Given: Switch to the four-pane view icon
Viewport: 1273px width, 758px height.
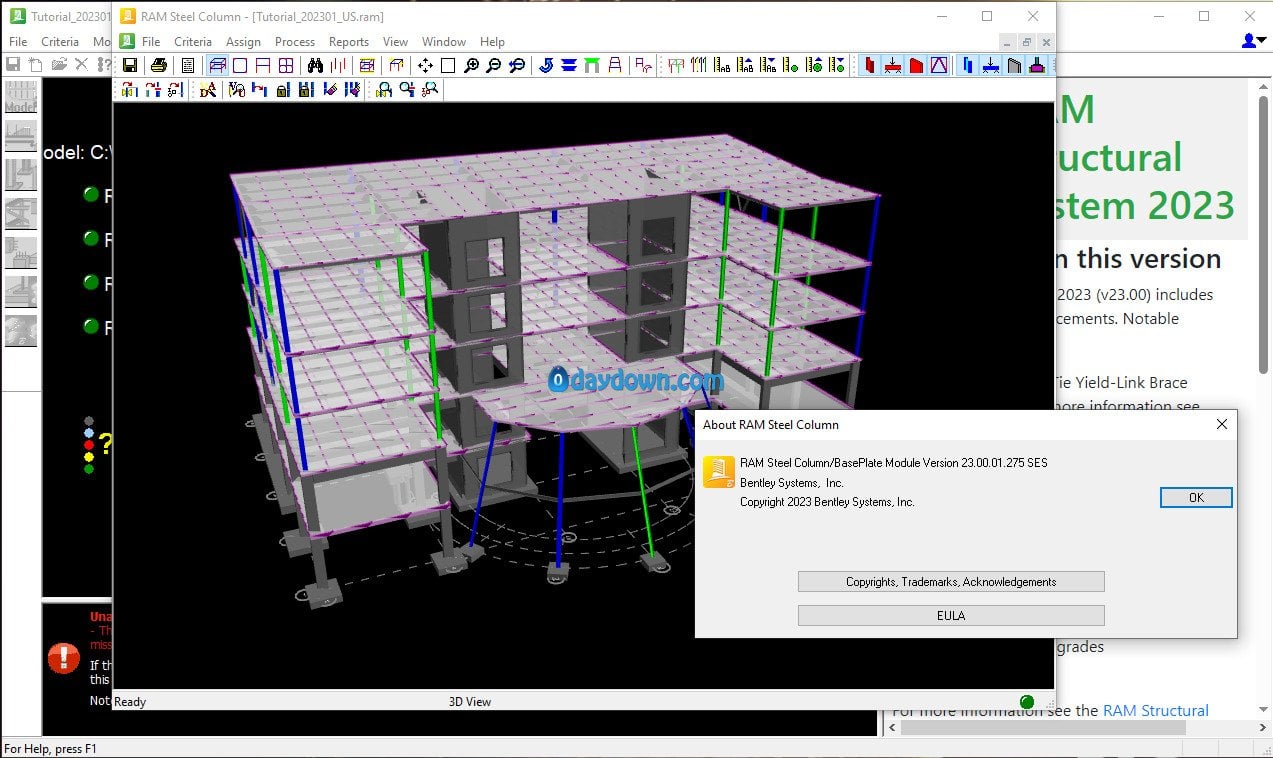Looking at the screenshot, I should coord(286,65).
